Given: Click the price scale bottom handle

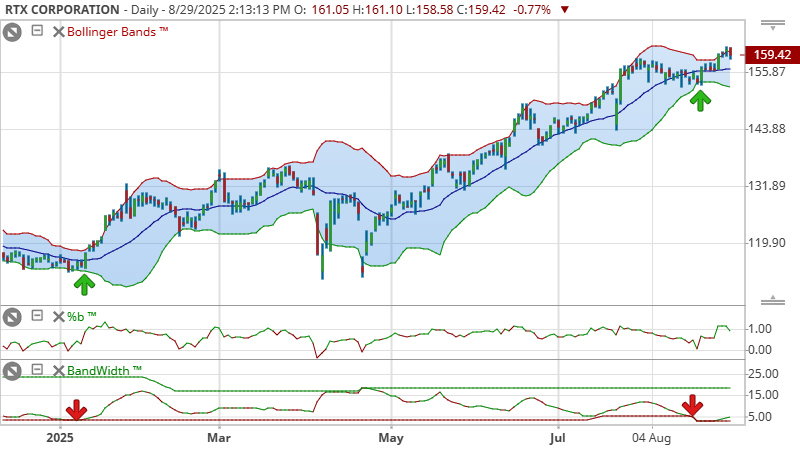Looking at the screenshot, I should (x=772, y=301).
